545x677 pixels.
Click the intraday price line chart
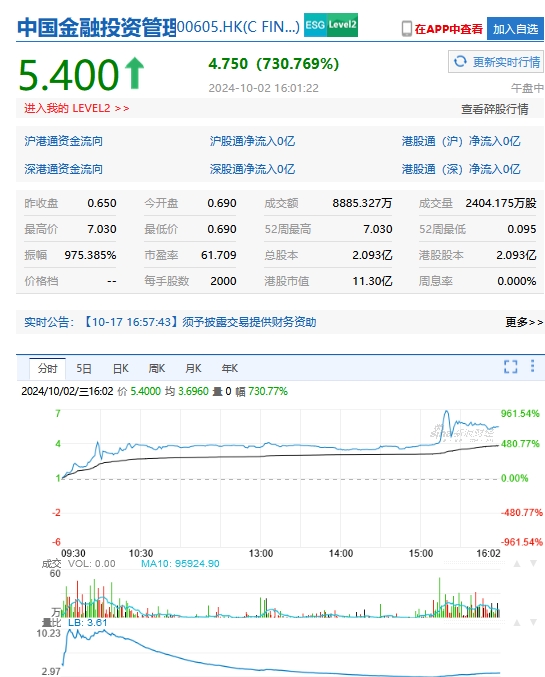point(280,478)
